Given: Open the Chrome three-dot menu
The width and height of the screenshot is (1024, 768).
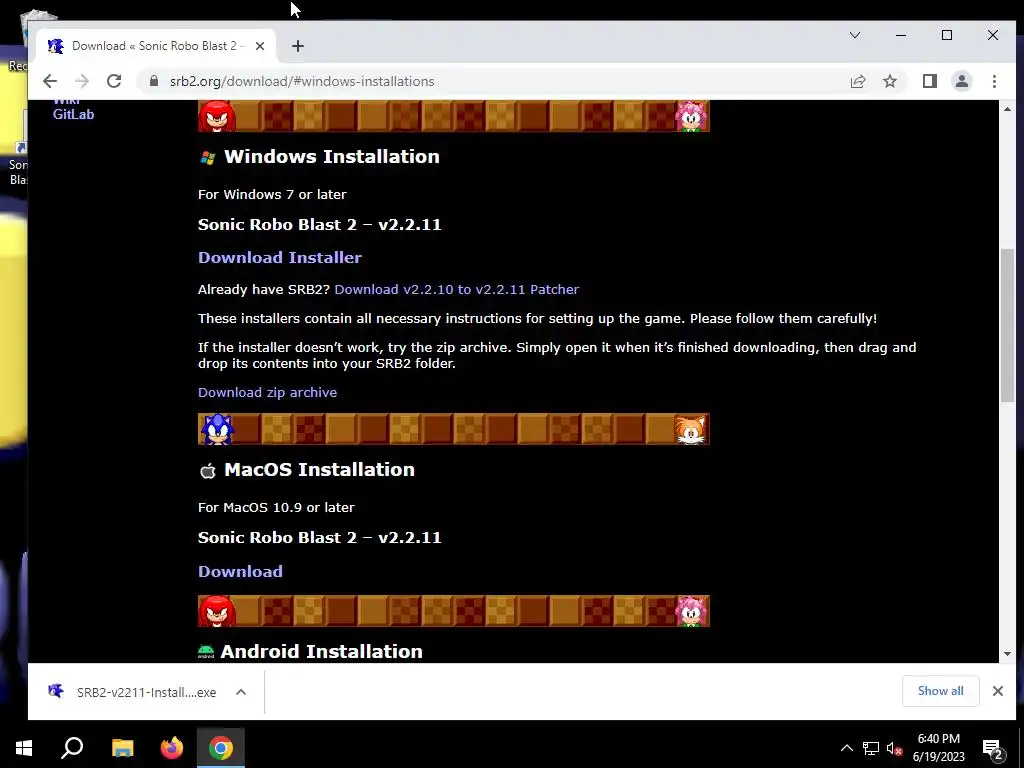Looking at the screenshot, I should pyautogui.click(x=994, y=81).
